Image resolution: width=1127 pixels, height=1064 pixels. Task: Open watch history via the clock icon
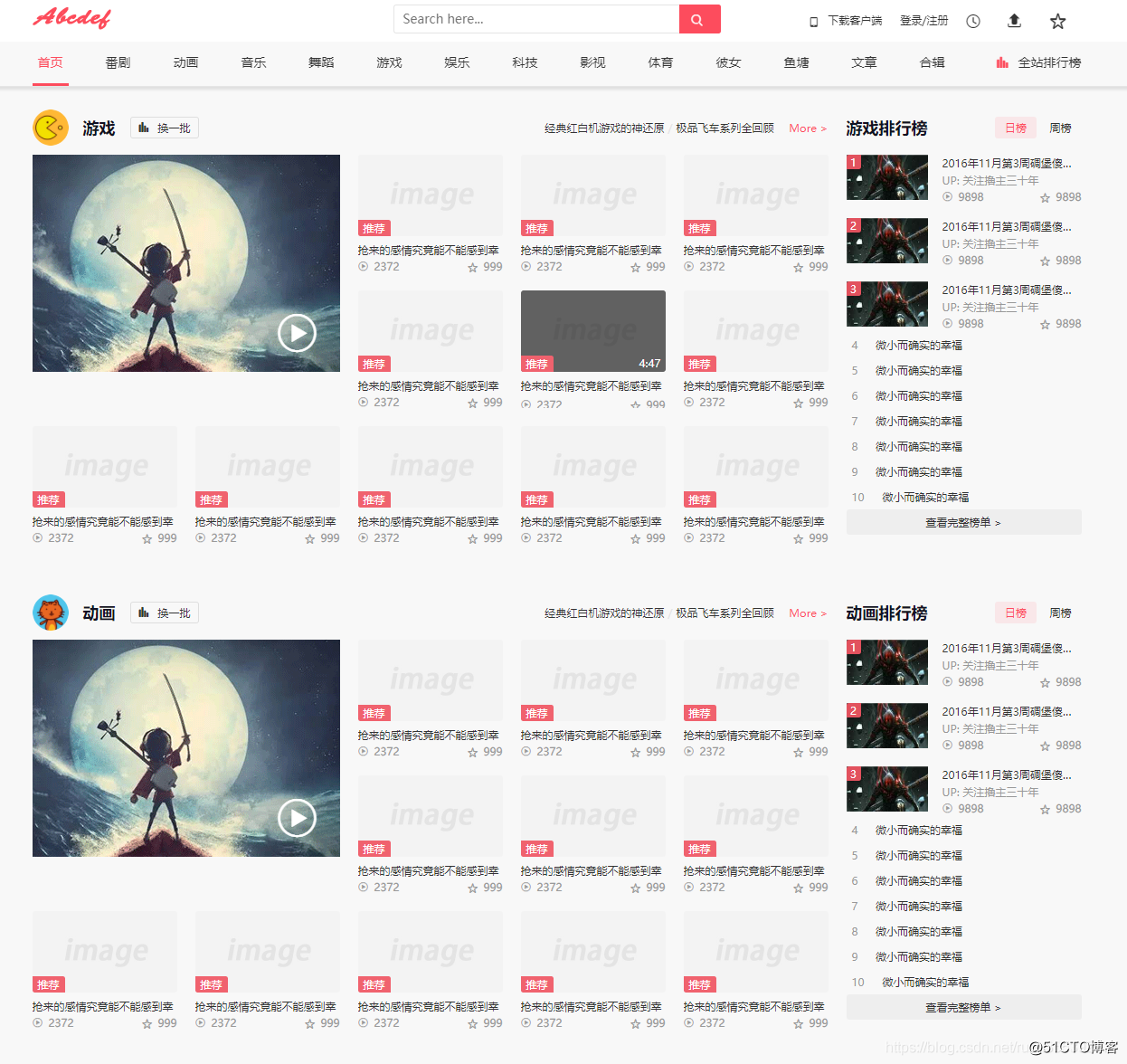[972, 20]
